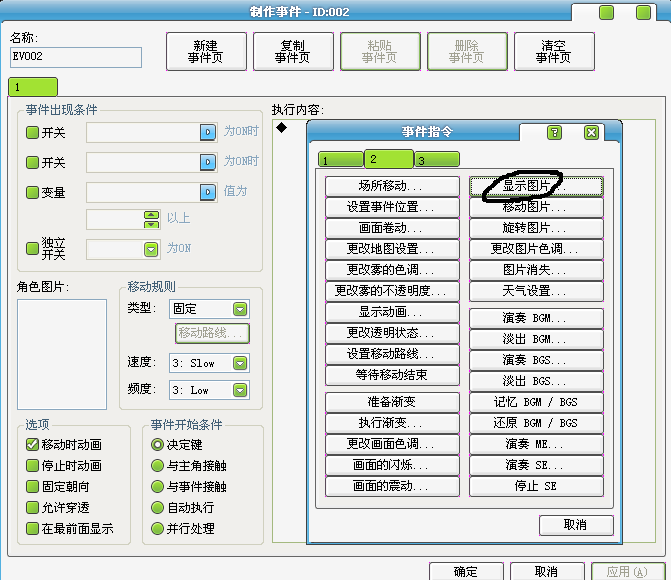Open help in the 事件指令 dialog
The width and height of the screenshot is (671, 580).
(554, 132)
